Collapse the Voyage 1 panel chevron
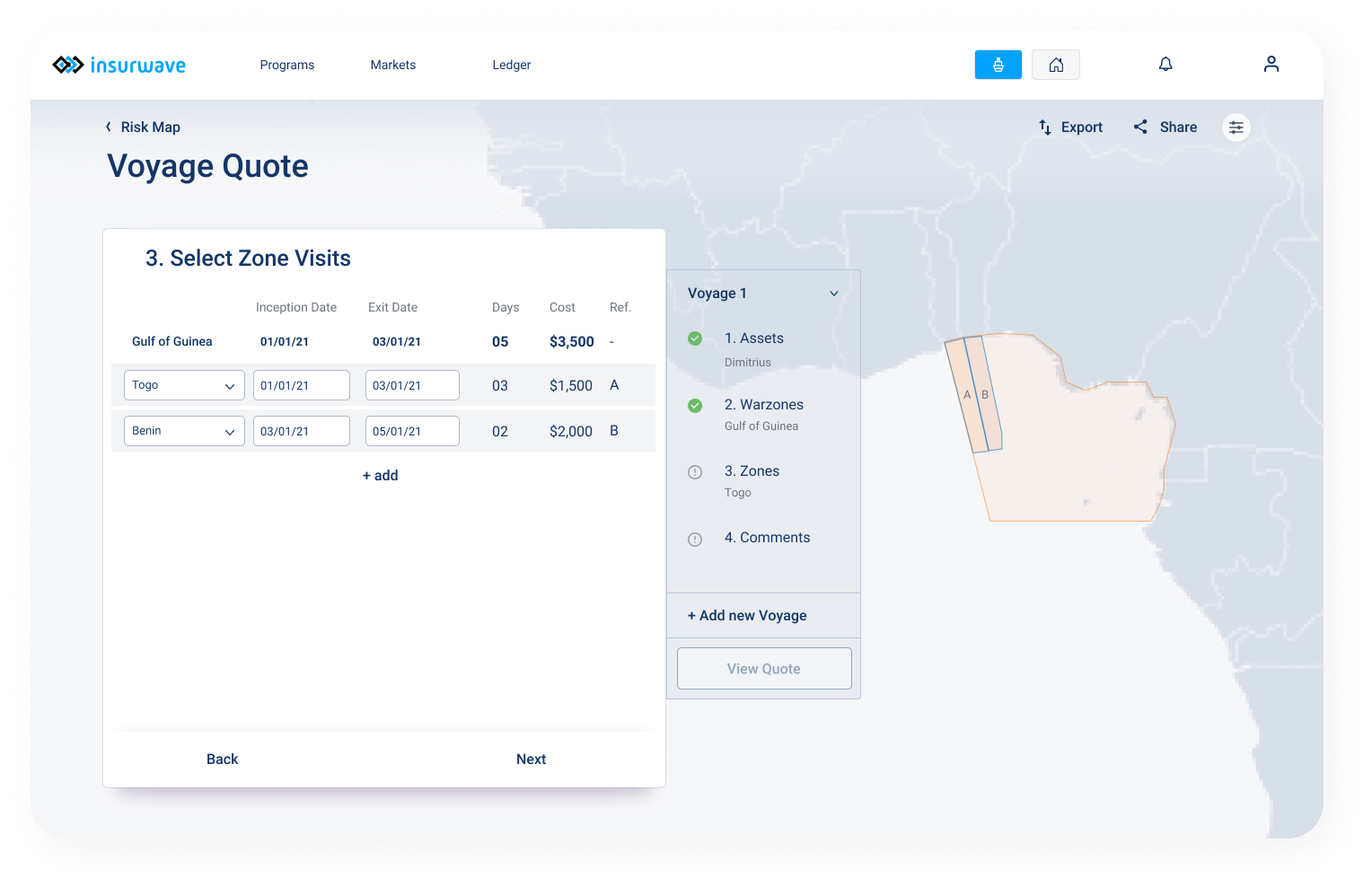 point(834,294)
